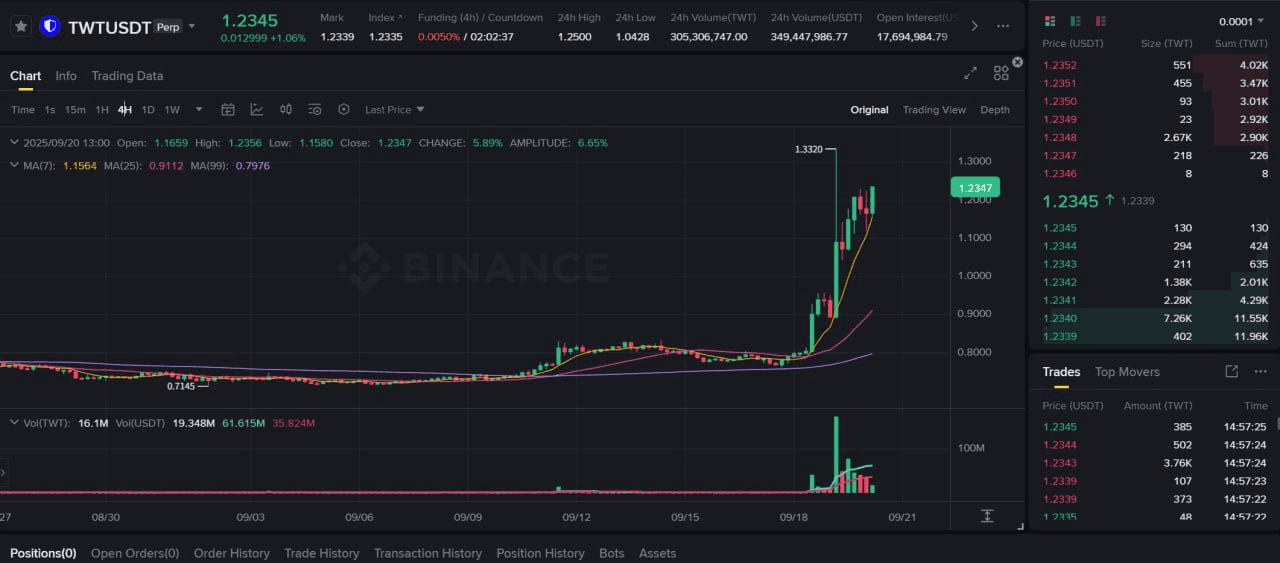Show both bids and asks order book view
This screenshot has width=1280, height=563.
pyautogui.click(x=1049, y=21)
